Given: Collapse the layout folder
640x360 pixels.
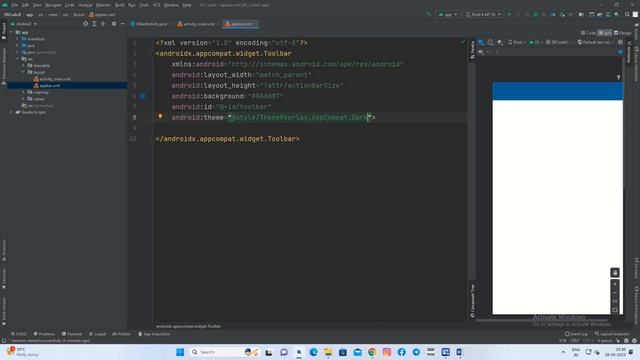Looking at the screenshot, I should pyautogui.click(x=23, y=72).
